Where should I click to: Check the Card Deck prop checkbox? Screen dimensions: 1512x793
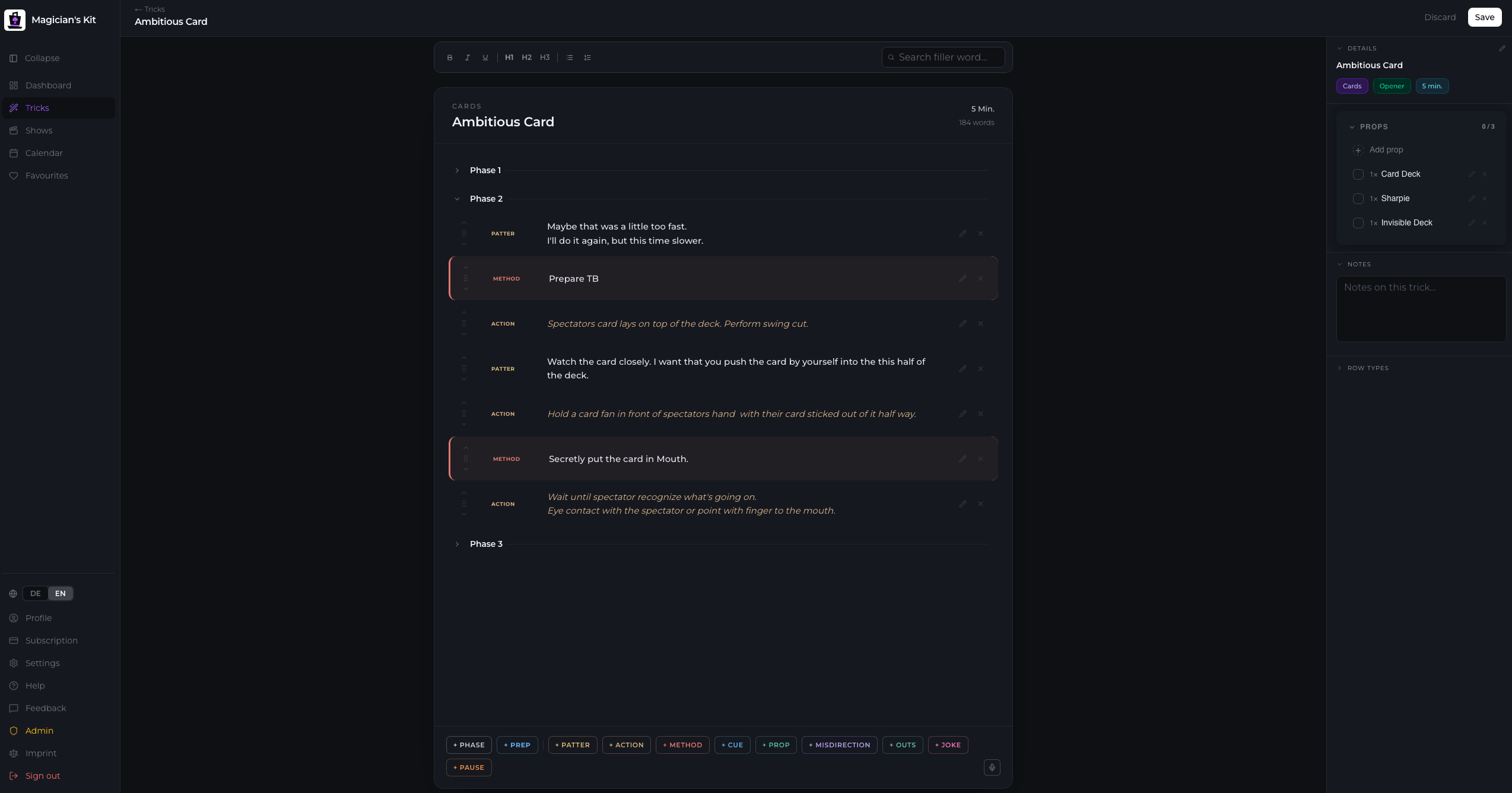1358,174
